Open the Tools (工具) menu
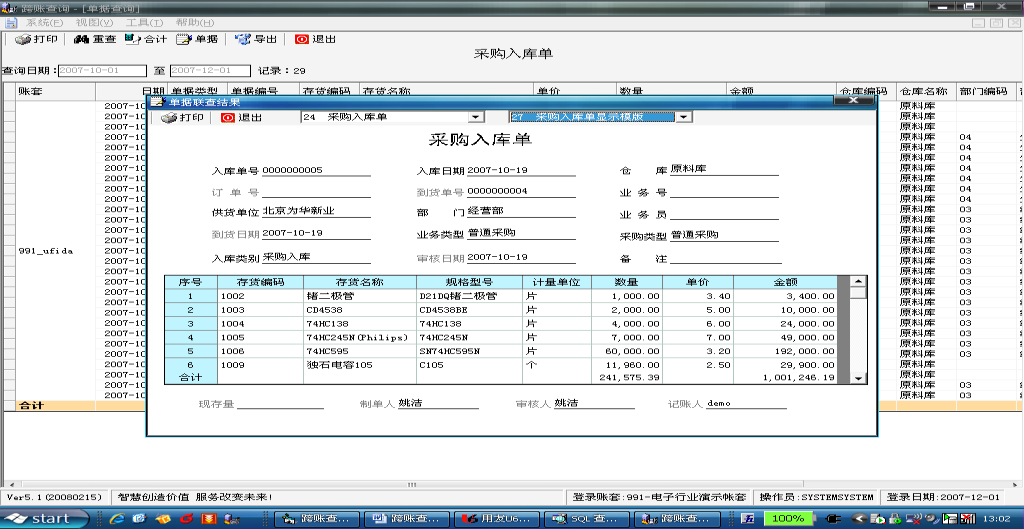This screenshot has width=1024, height=529. tap(144, 21)
